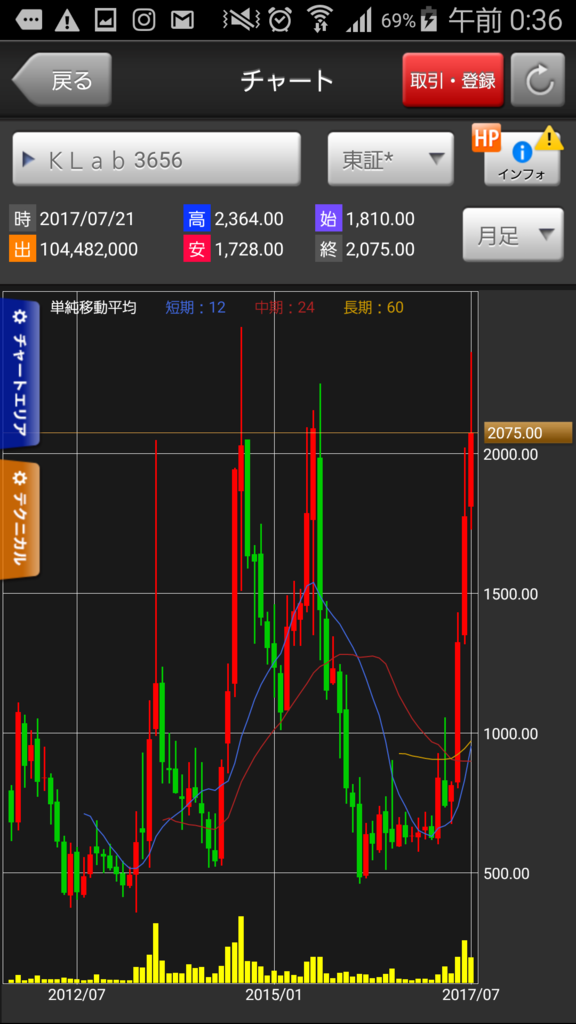Tap the 短期：12 moving average label
The image size is (576, 1024).
pyautogui.click(x=195, y=307)
